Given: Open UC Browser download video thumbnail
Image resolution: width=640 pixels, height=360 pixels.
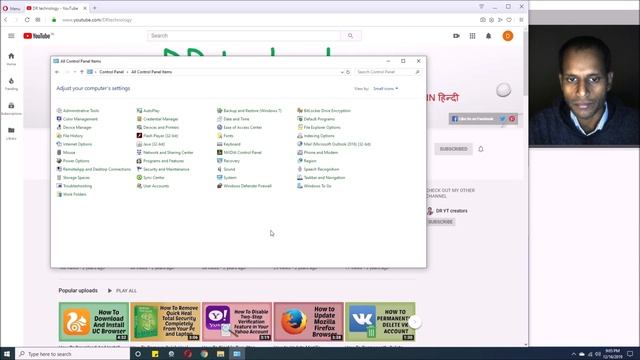Looking at the screenshot, I should tap(94, 322).
